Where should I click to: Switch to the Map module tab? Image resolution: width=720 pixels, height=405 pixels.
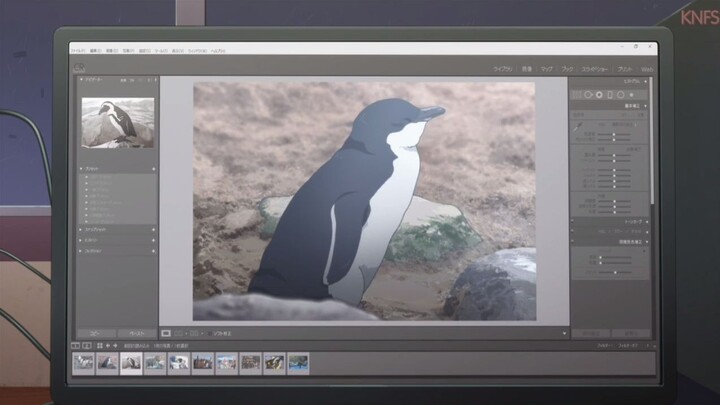(546, 69)
